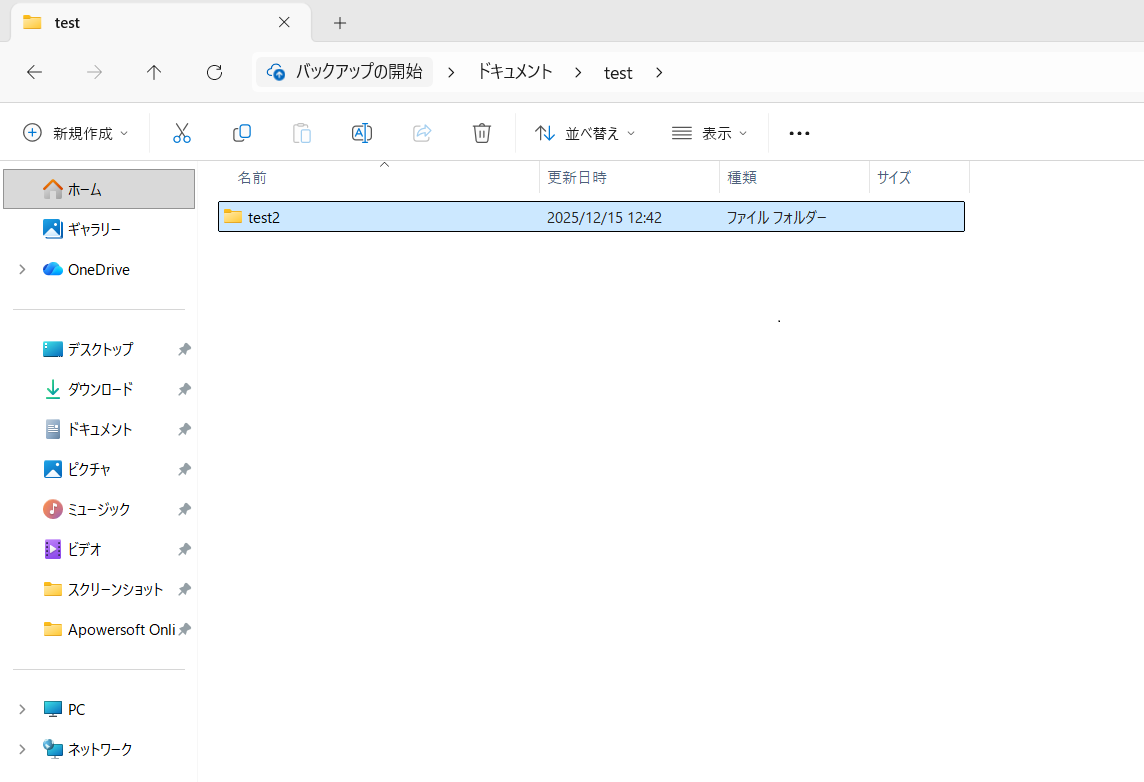Image resolution: width=1144 pixels, height=782 pixels.
Task: Click the test breadcrumb segment
Action: 618,73
